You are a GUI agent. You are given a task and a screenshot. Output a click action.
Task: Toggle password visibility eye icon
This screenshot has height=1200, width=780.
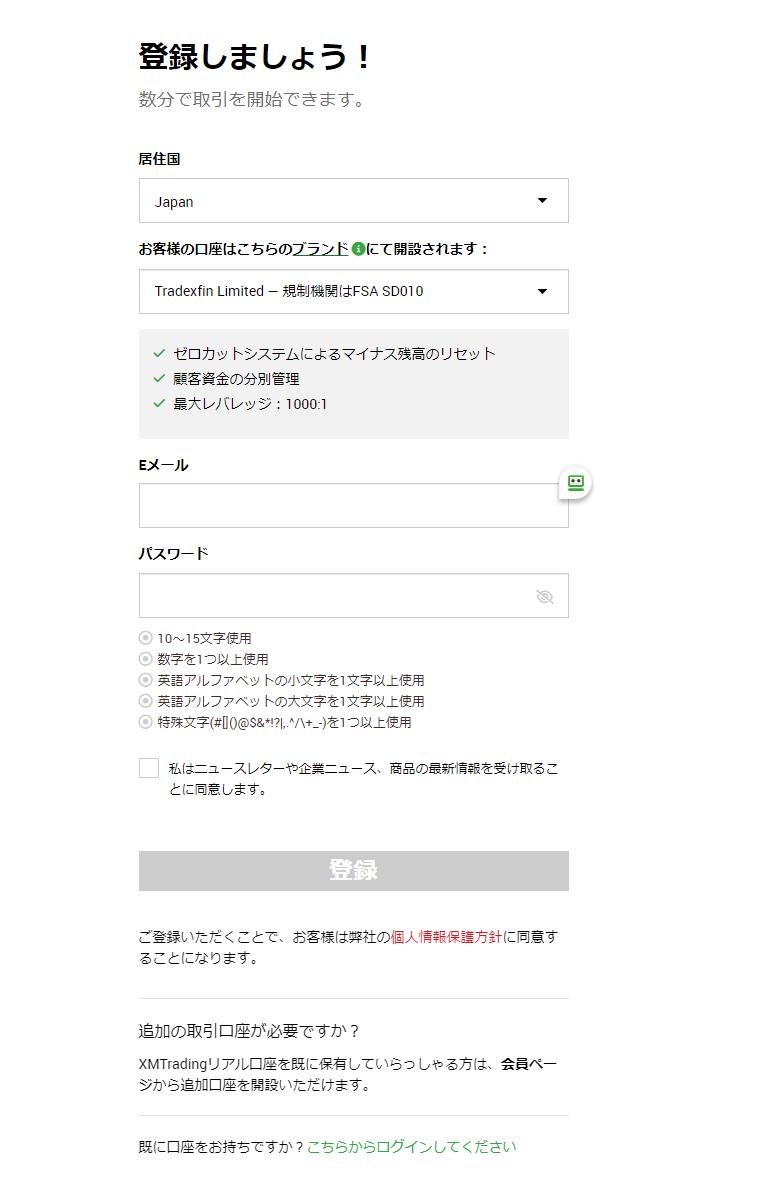point(544,597)
